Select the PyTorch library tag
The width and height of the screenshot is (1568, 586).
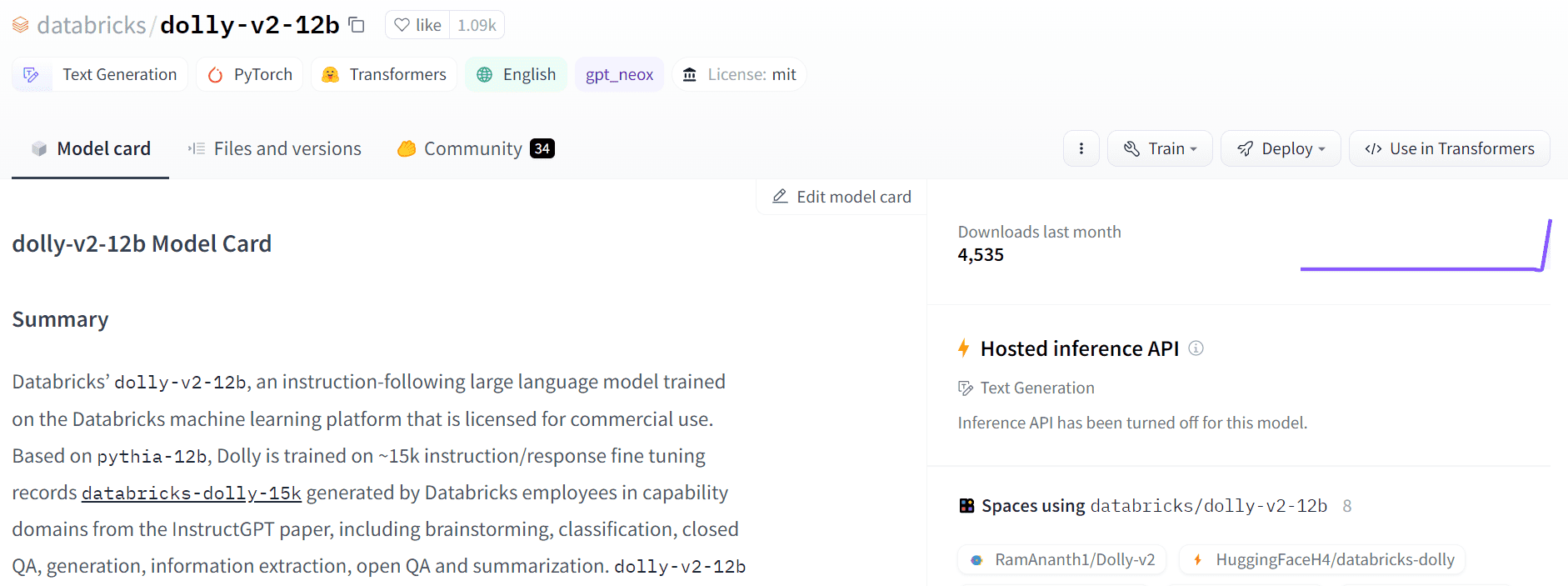[250, 74]
